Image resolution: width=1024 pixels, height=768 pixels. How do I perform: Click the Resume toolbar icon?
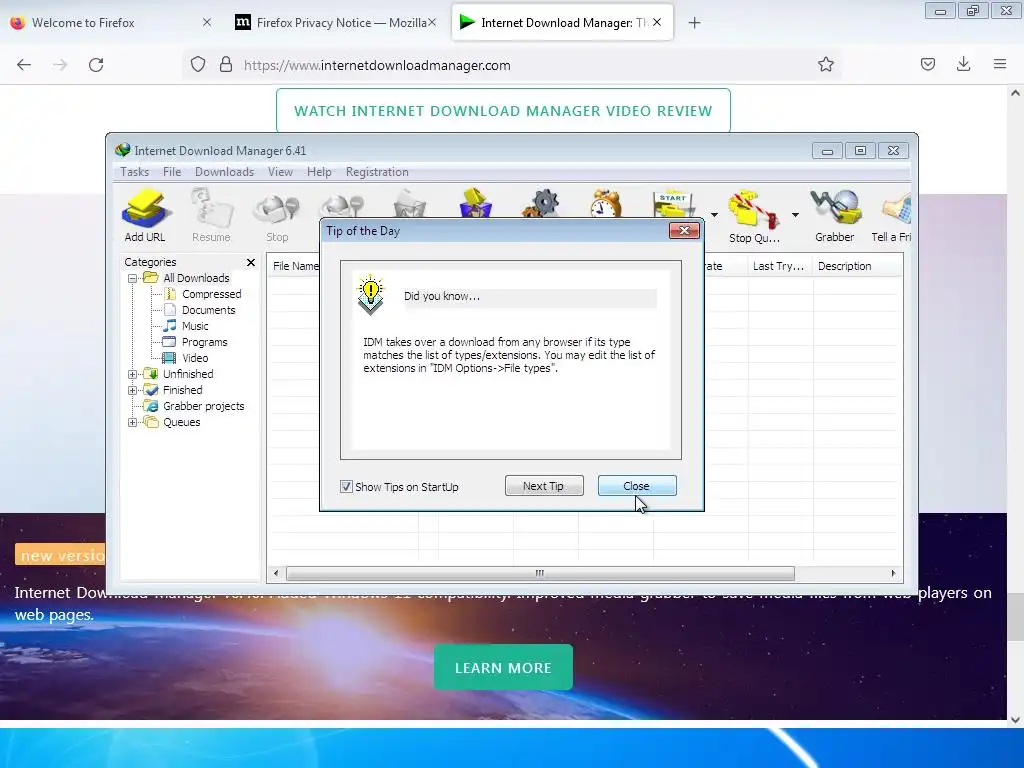point(211,216)
